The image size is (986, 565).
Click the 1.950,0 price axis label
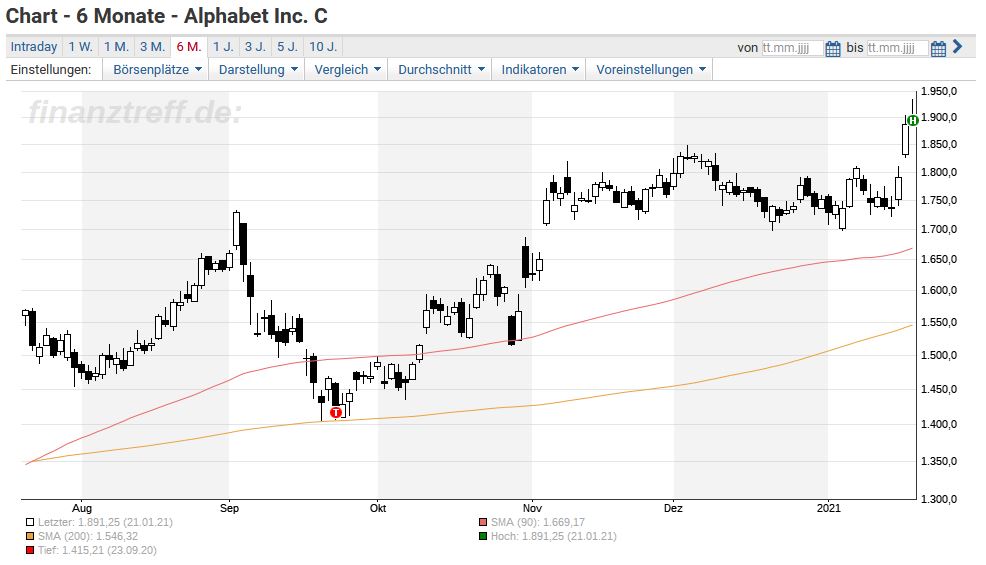coord(939,91)
